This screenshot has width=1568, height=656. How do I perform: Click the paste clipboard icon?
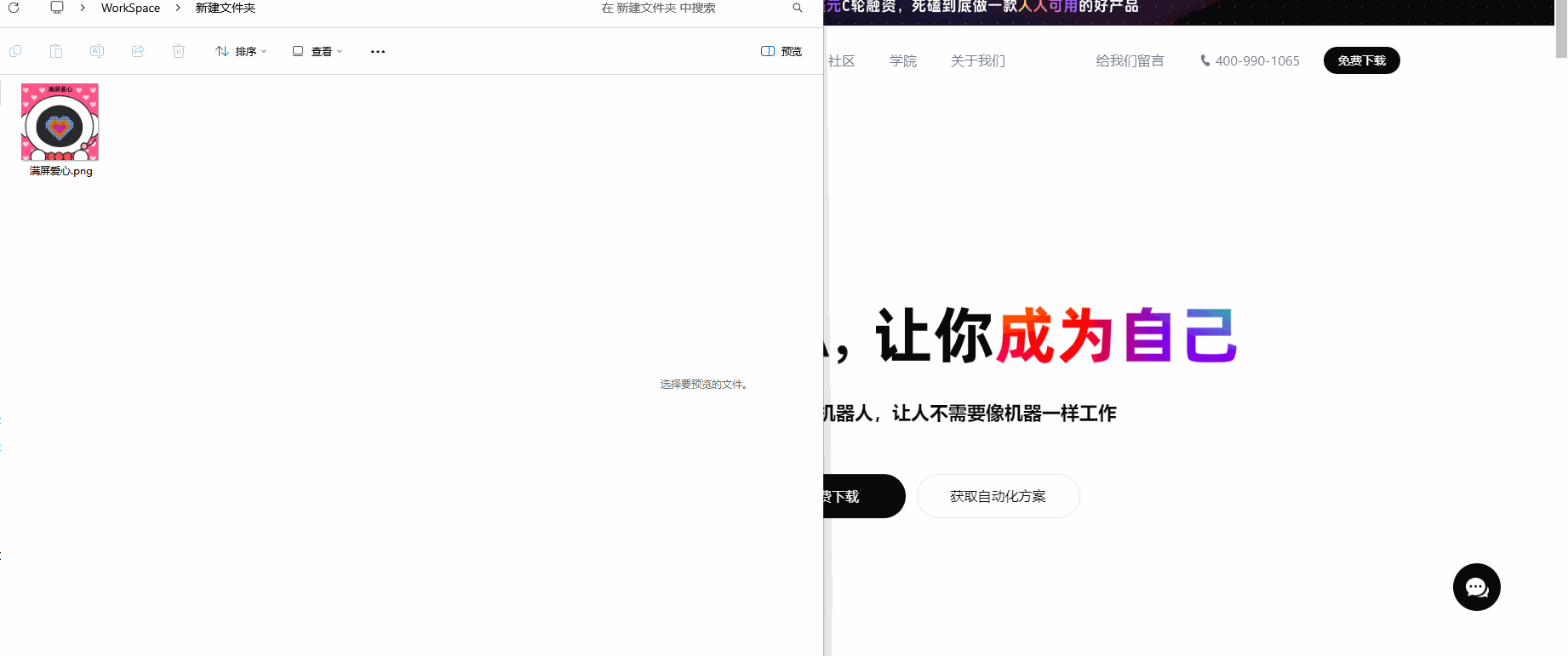[56, 51]
